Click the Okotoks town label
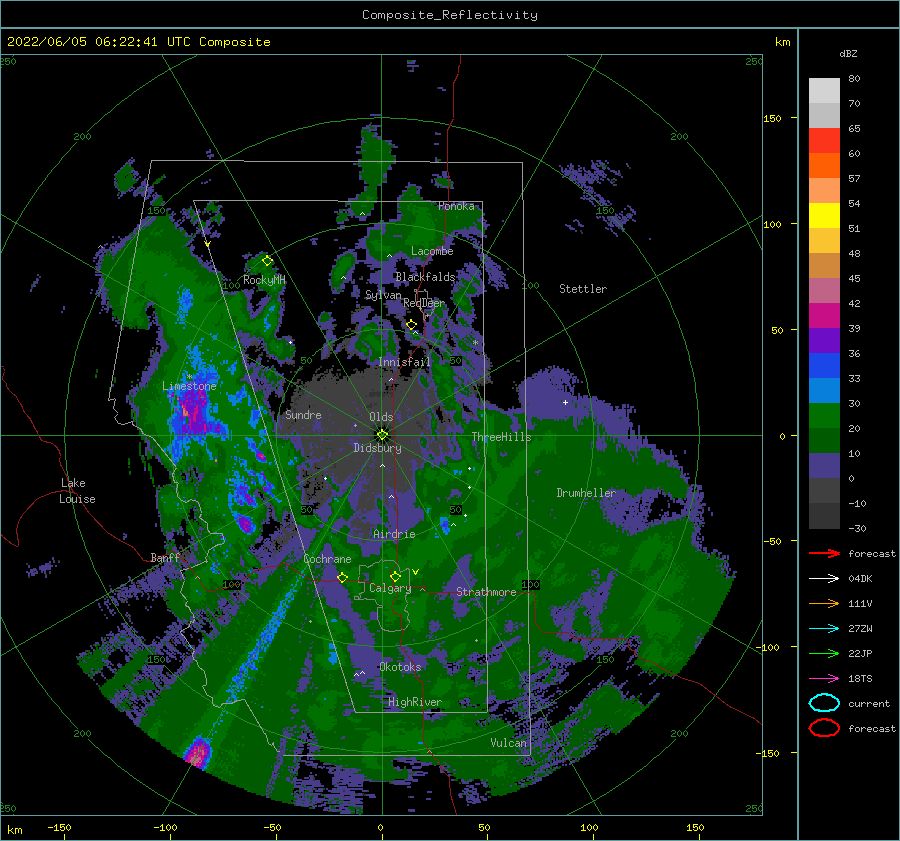This screenshot has height=841, width=900. (x=400, y=667)
